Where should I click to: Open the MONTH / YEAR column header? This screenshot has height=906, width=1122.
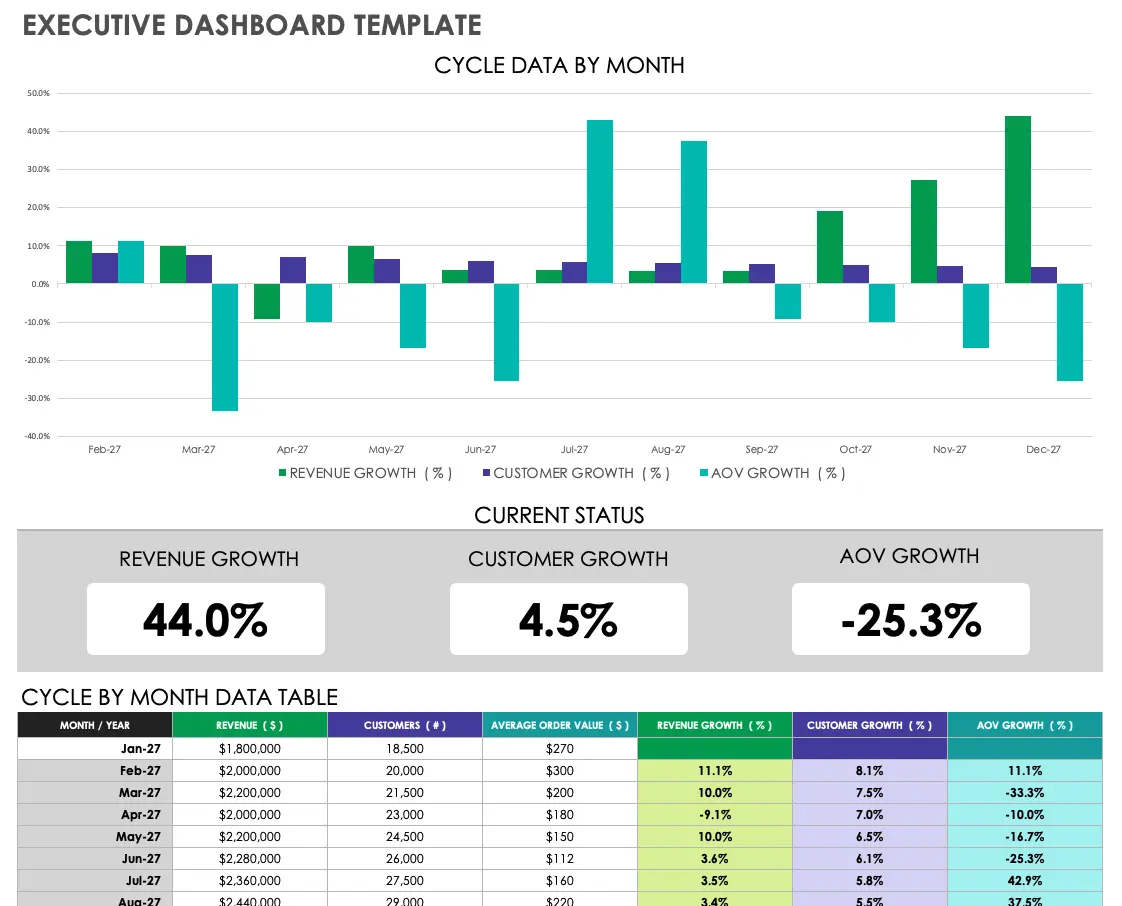pos(94,724)
